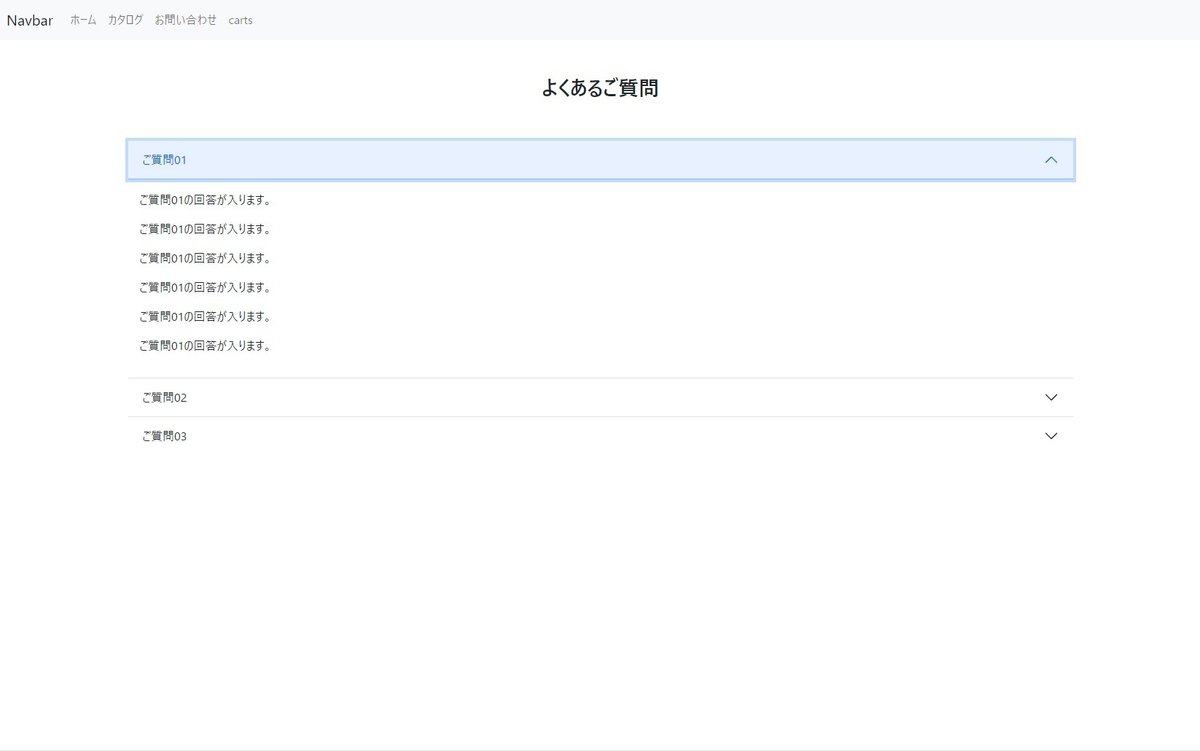
Task: Click the Navbar brand link
Action: (x=30, y=20)
